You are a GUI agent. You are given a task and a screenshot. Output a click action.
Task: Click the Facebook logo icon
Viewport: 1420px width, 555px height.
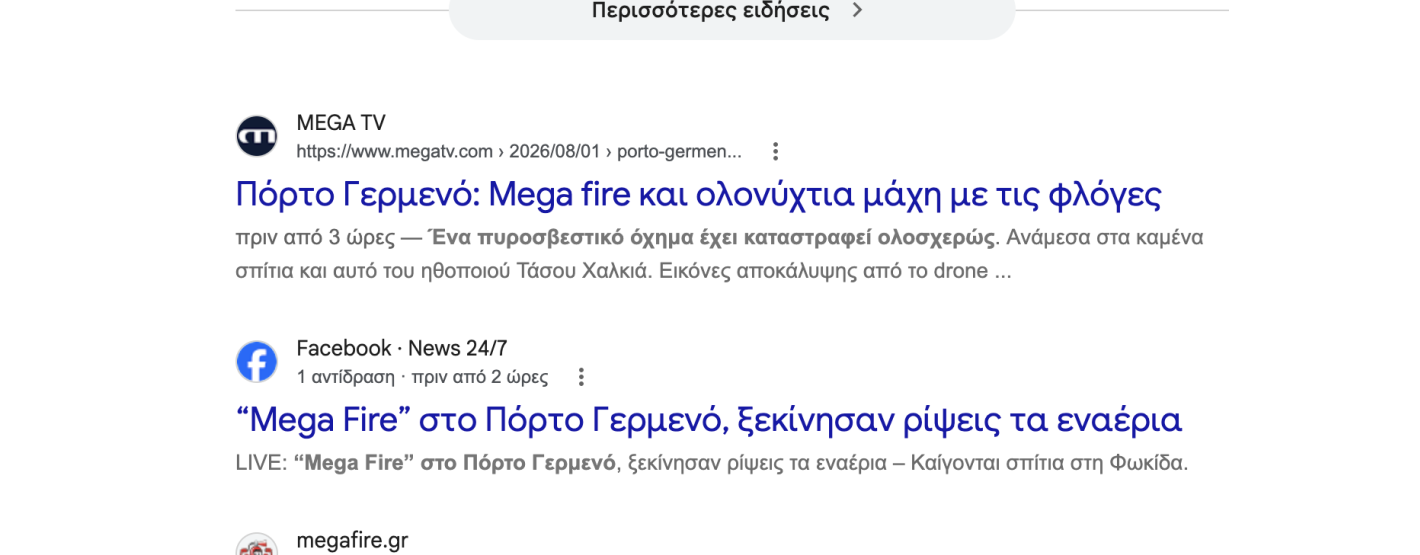tap(257, 362)
